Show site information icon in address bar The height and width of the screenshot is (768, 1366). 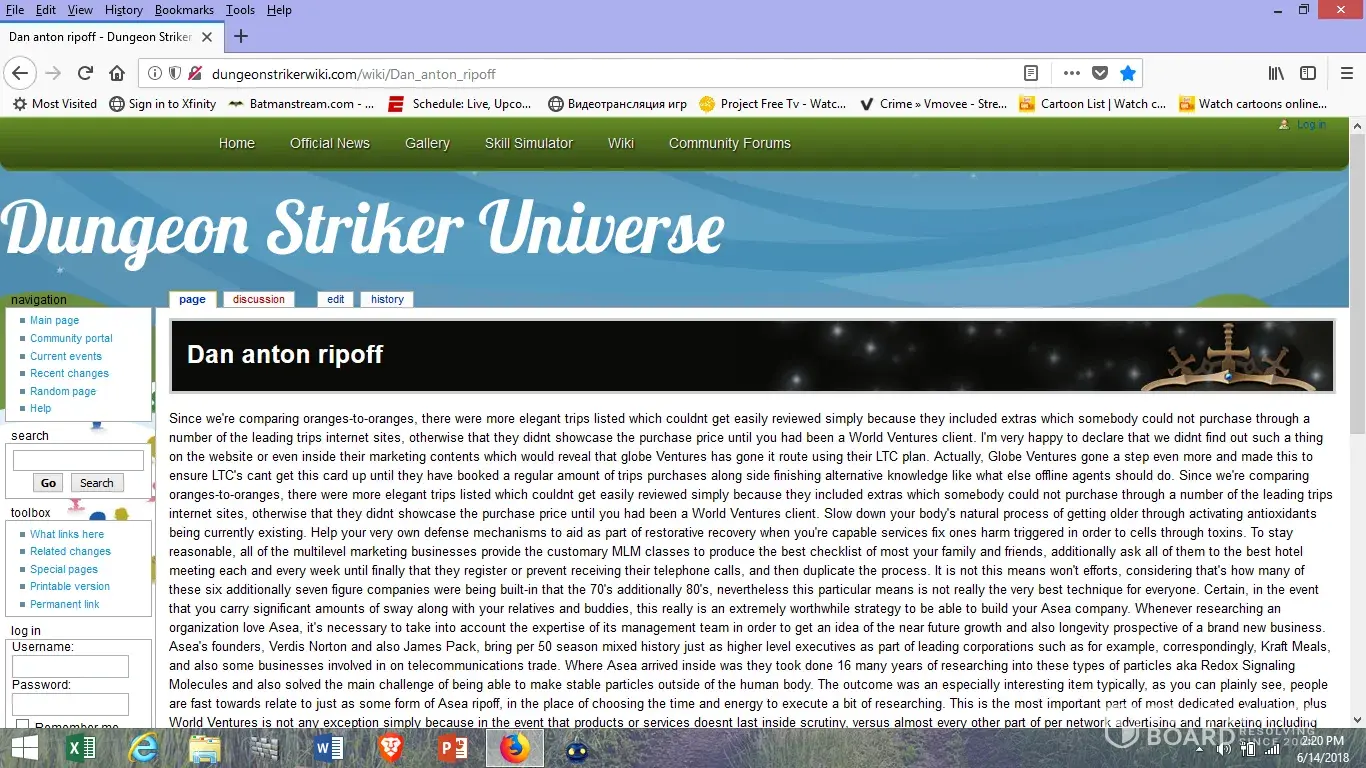(x=154, y=73)
